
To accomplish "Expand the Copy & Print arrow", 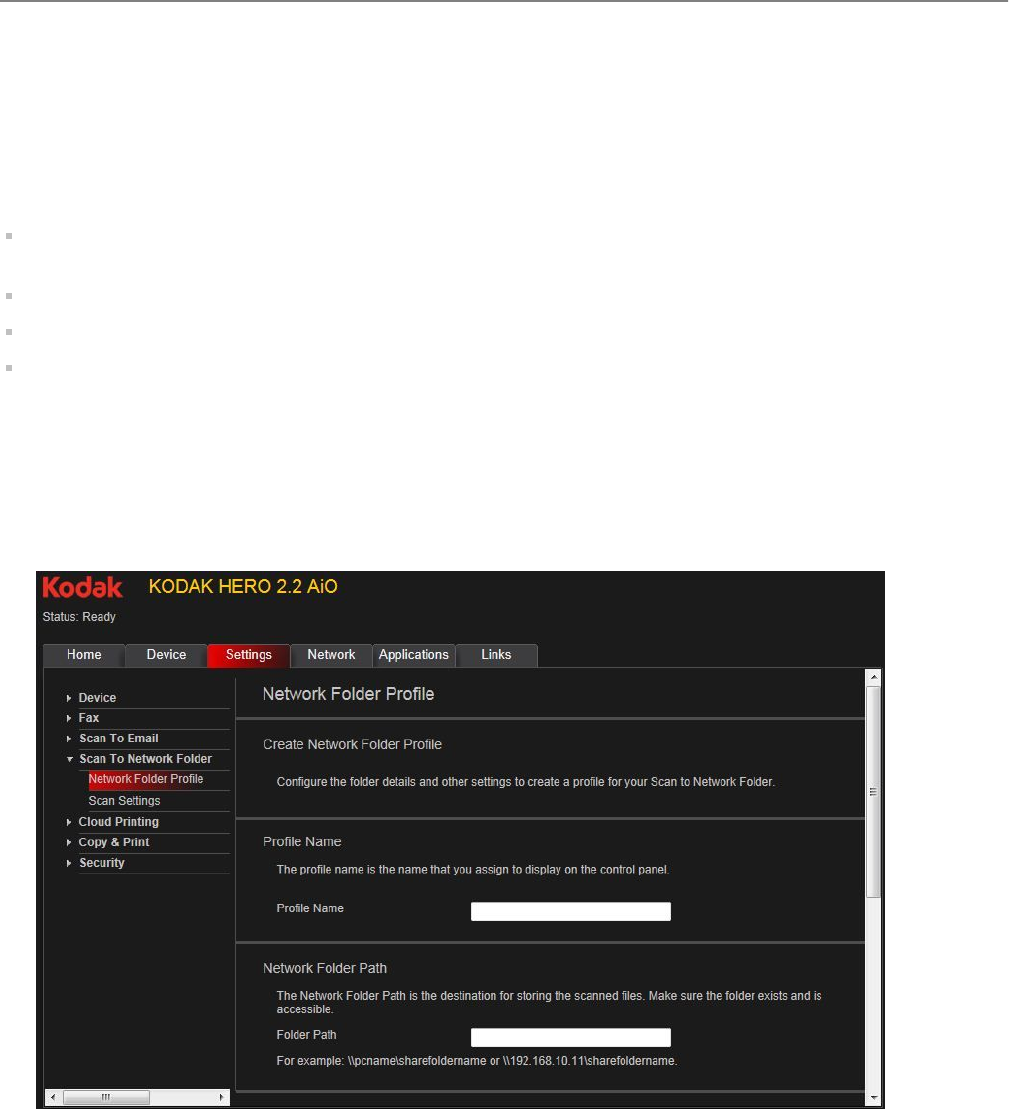I will (69, 842).
